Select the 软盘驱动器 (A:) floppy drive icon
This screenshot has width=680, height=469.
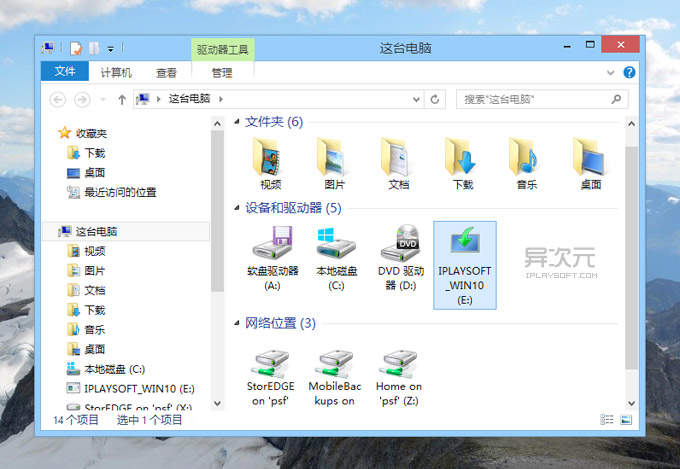272,247
